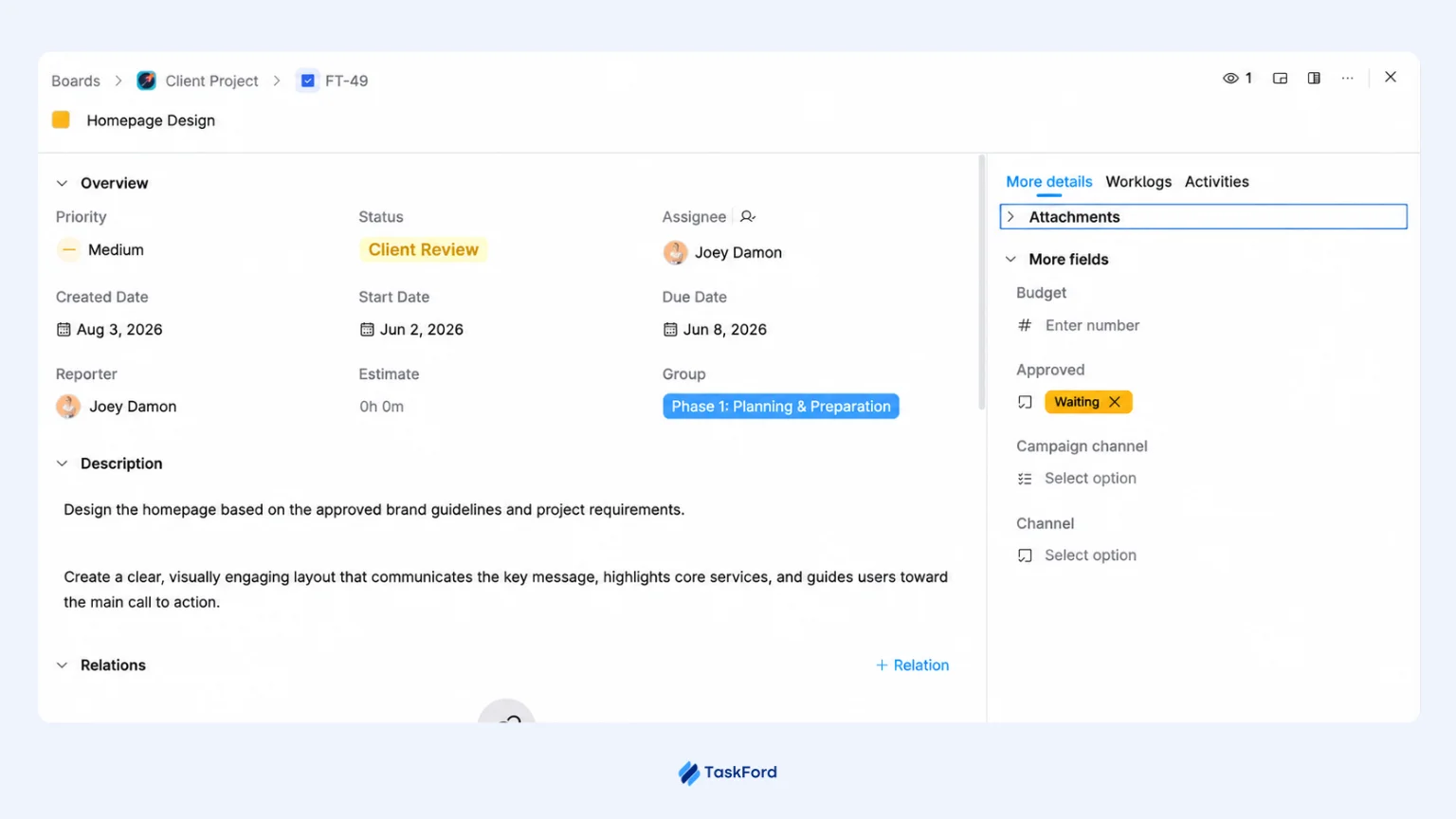Image resolution: width=1456 pixels, height=819 pixels.
Task: Click the Approved field tag icon
Action: [x=1025, y=402]
